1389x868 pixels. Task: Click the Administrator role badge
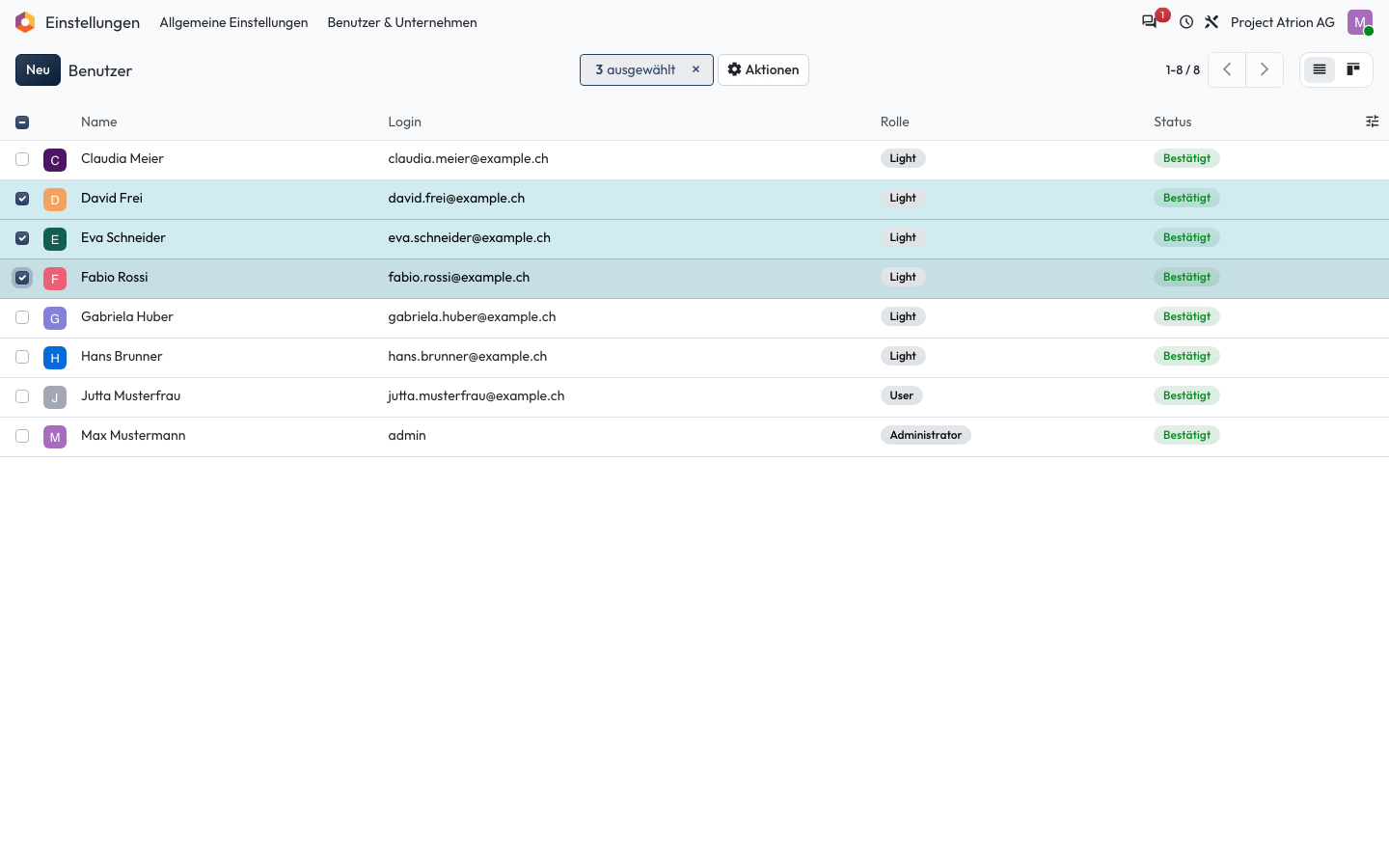coord(926,435)
